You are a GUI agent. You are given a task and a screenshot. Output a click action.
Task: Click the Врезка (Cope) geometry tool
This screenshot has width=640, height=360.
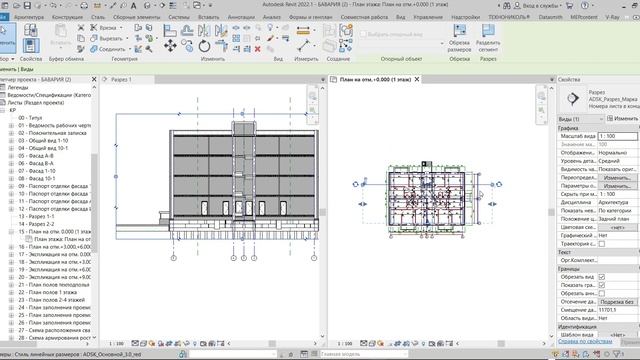point(103,27)
